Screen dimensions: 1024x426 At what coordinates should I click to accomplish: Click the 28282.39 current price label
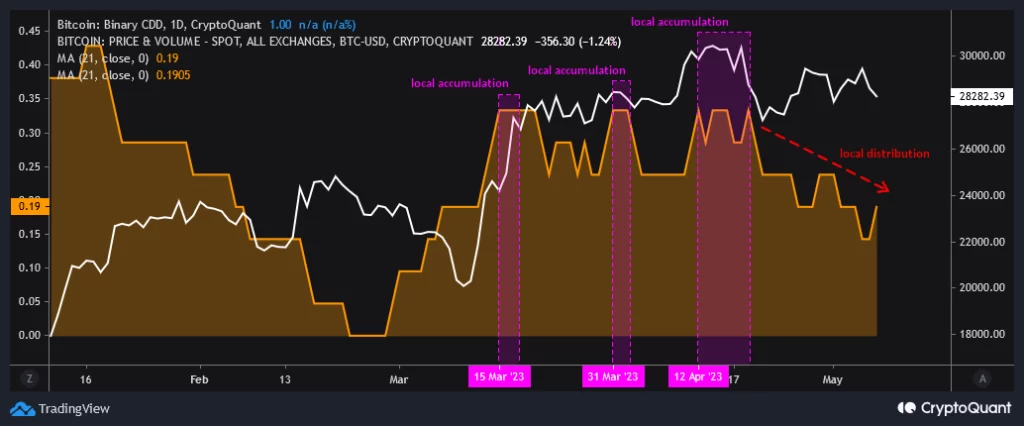point(978,97)
